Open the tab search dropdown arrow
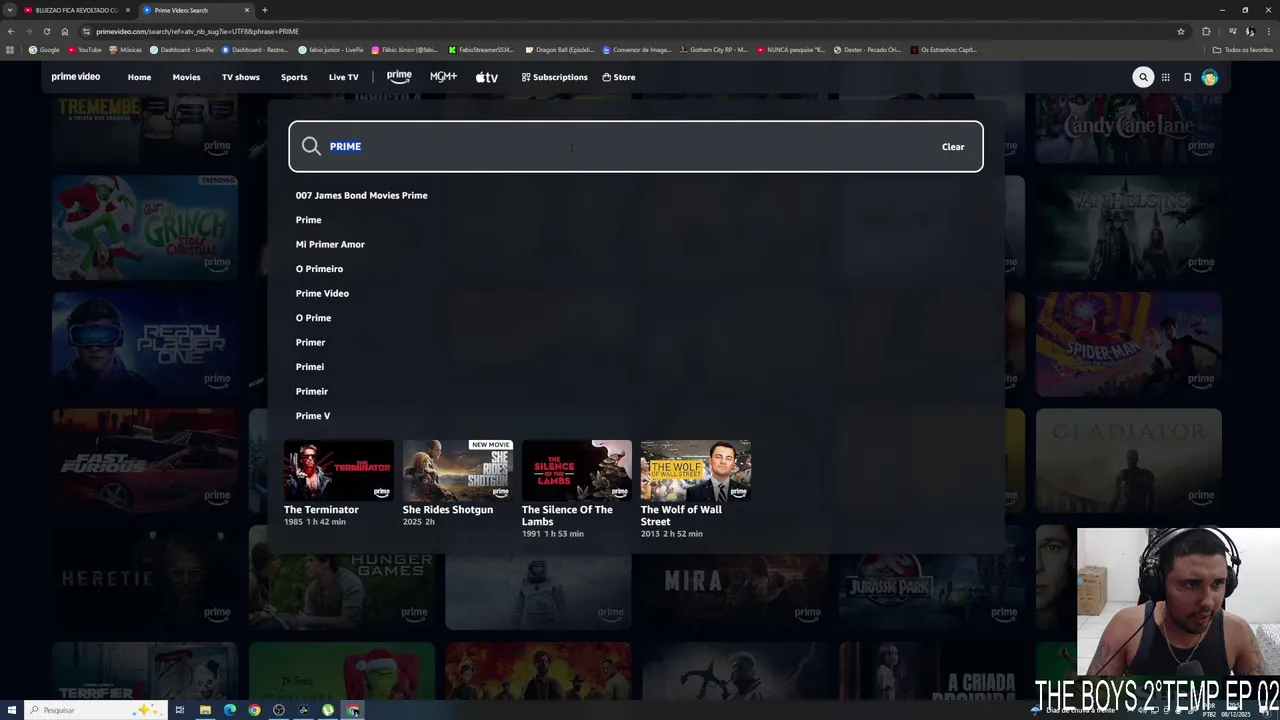The height and width of the screenshot is (720, 1280). click(10, 10)
